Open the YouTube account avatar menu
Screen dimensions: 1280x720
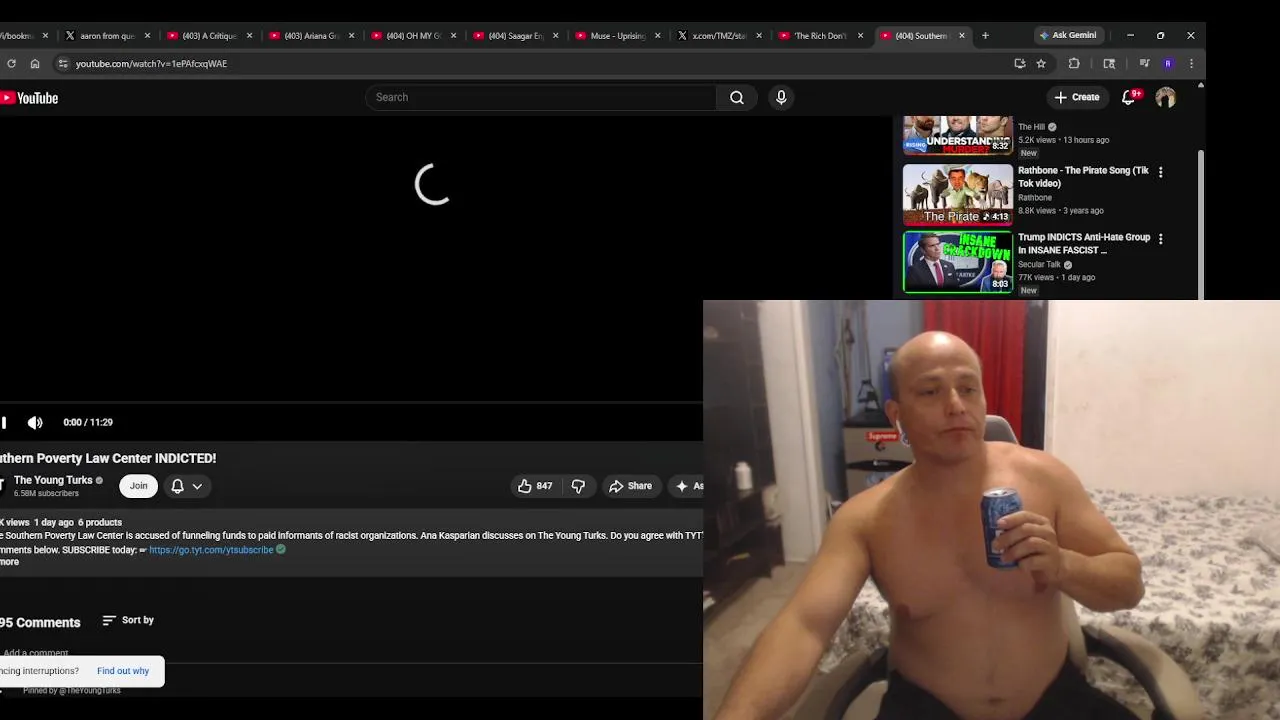pos(1166,97)
